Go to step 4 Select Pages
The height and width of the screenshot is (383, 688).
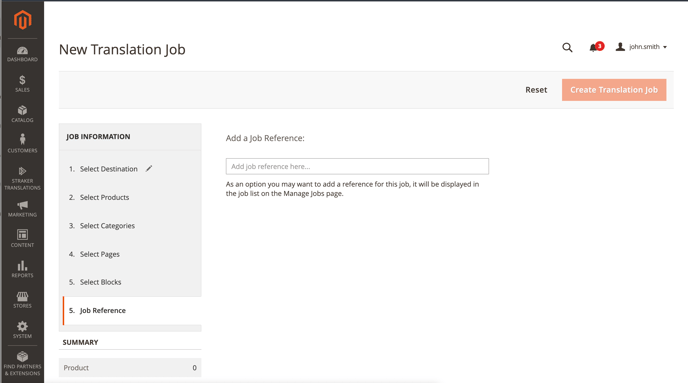click(x=94, y=254)
